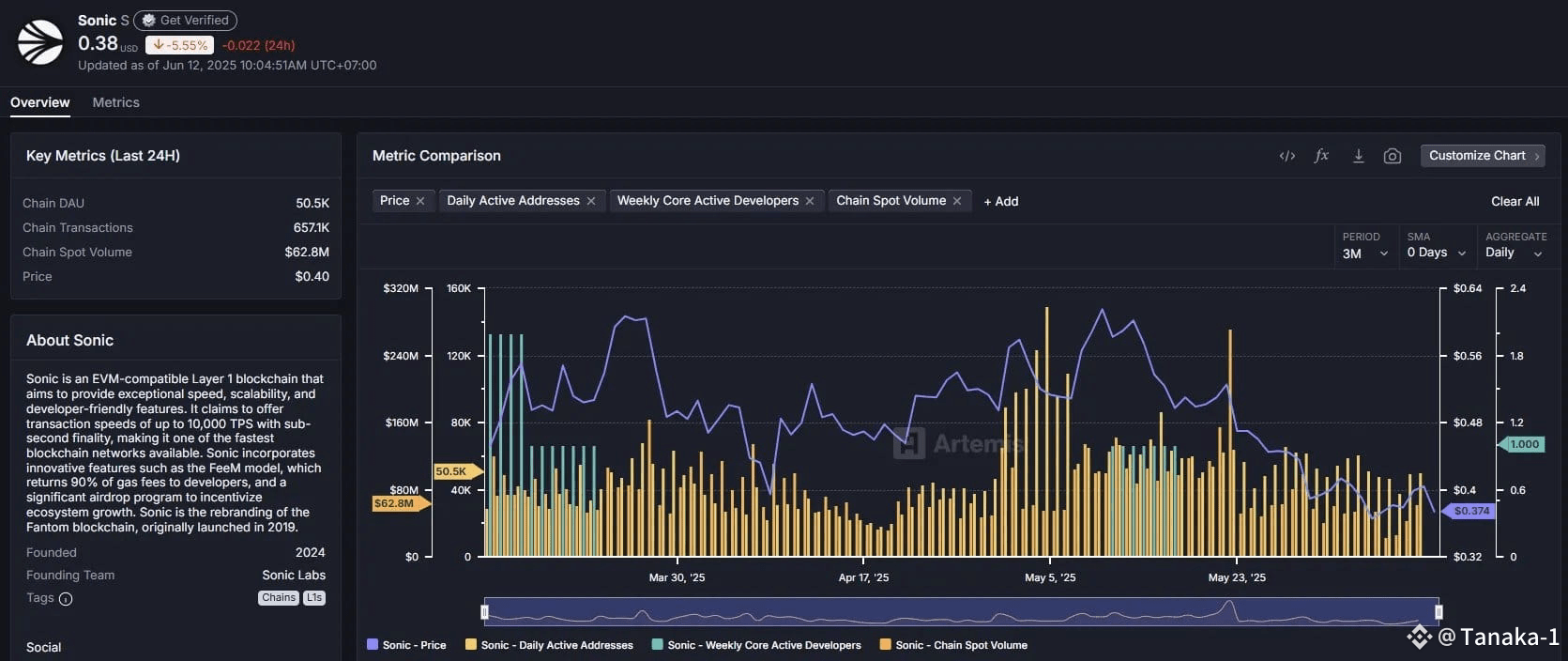The image size is (1568, 661).
Task: Take chart screenshot camera icon
Action: tap(1393, 156)
